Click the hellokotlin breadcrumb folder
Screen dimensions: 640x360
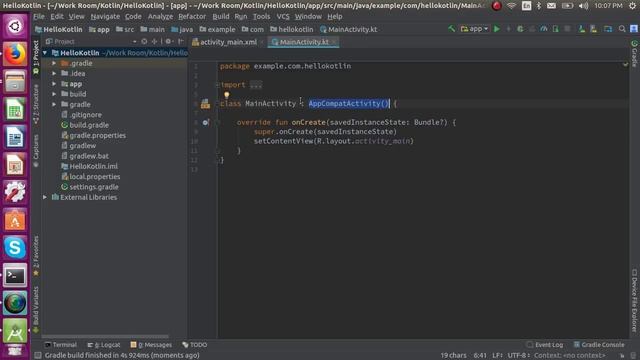coord(291,29)
